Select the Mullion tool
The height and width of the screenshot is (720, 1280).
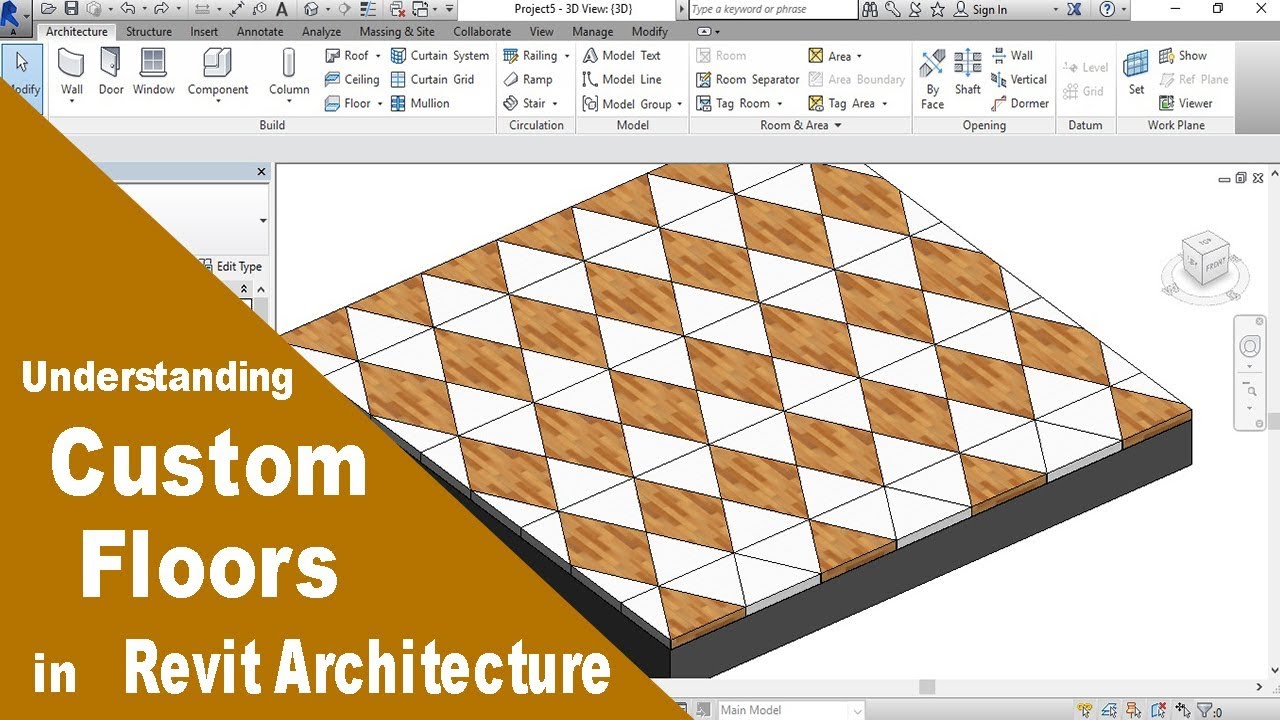click(x=420, y=103)
